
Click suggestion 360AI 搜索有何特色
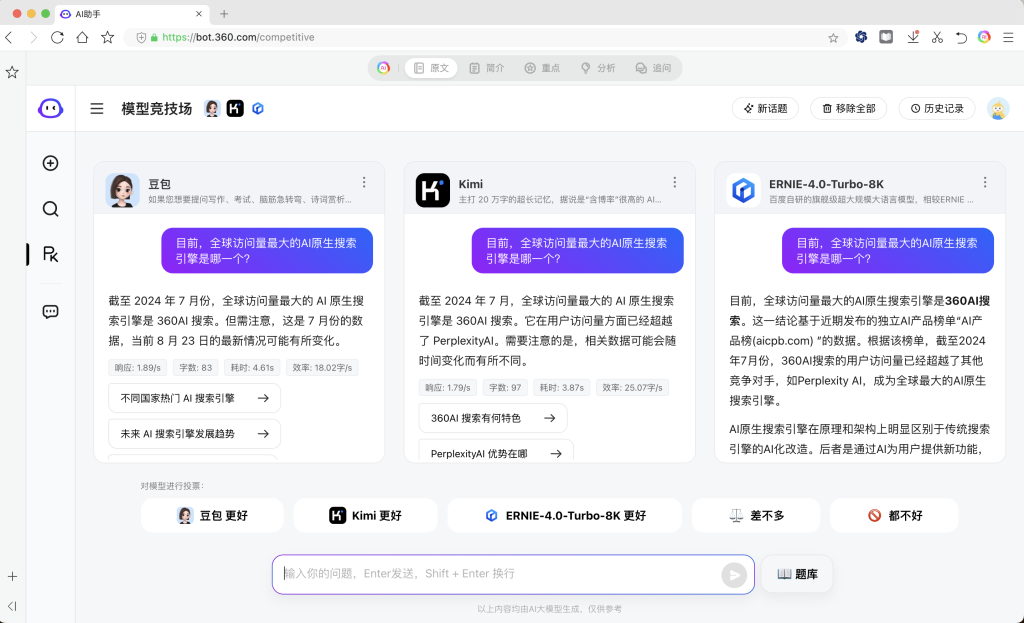(x=493, y=418)
